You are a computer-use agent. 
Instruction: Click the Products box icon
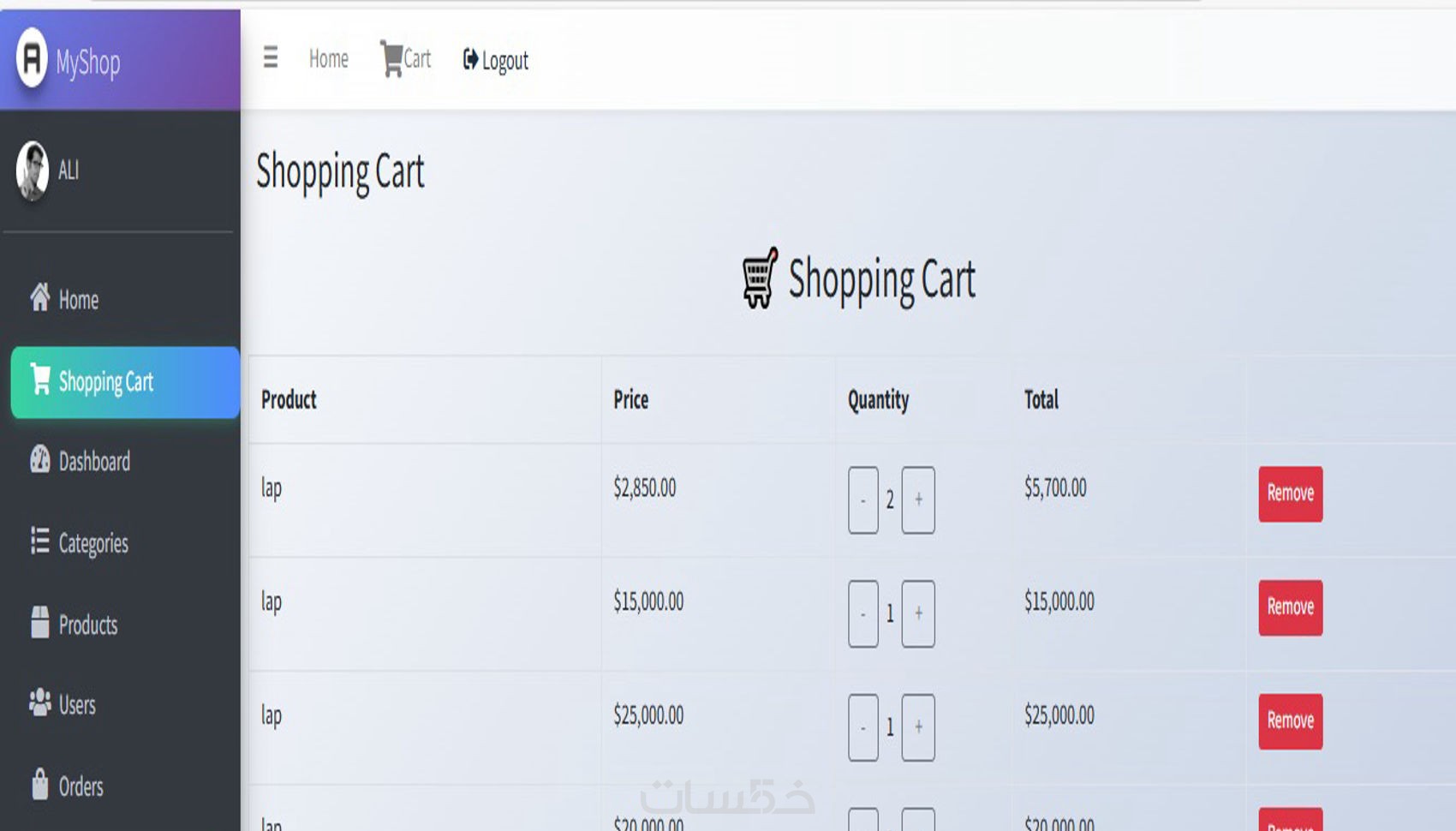pos(40,623)
